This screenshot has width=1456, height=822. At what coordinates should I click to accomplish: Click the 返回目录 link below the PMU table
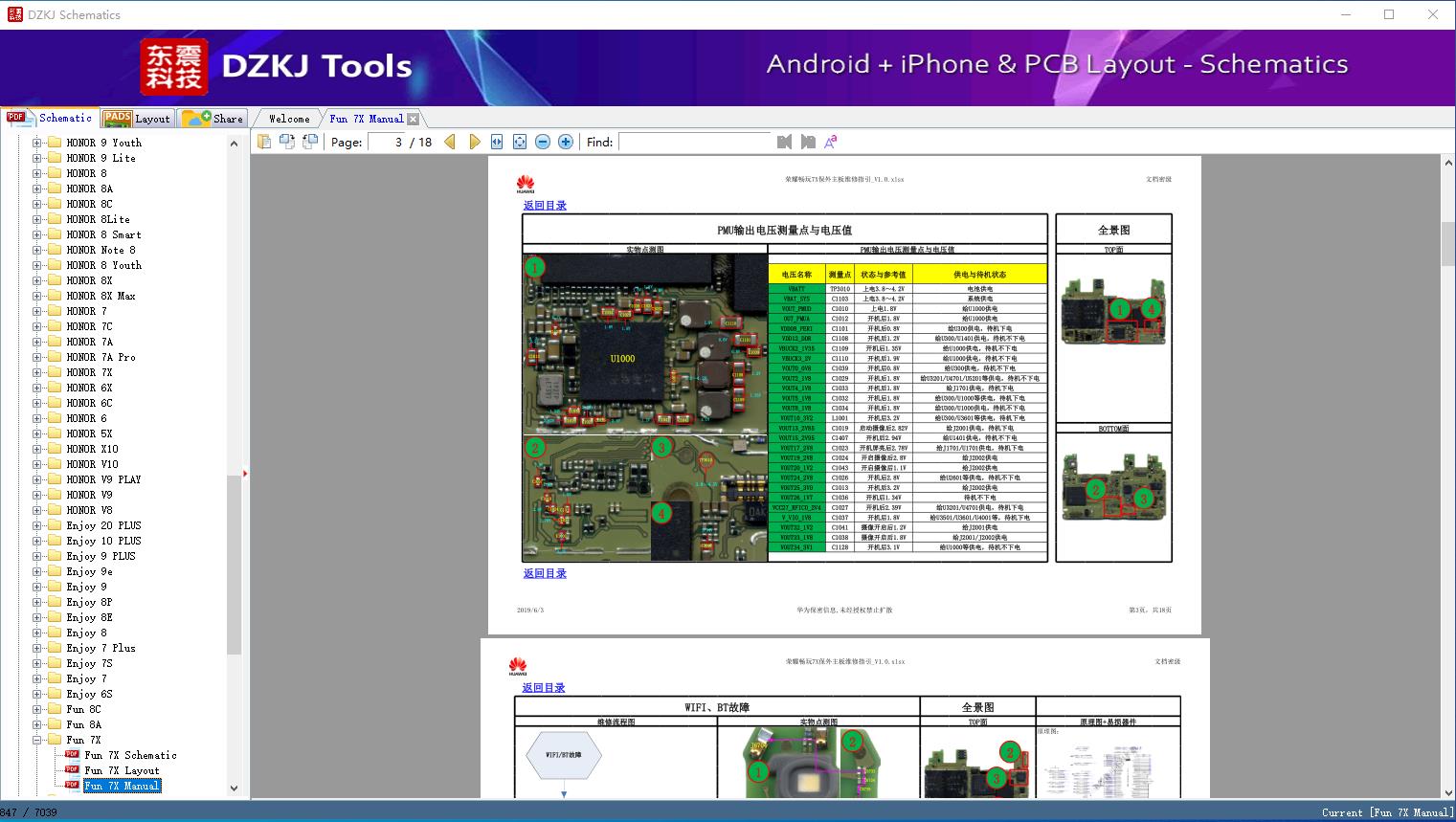pos(545,573)
